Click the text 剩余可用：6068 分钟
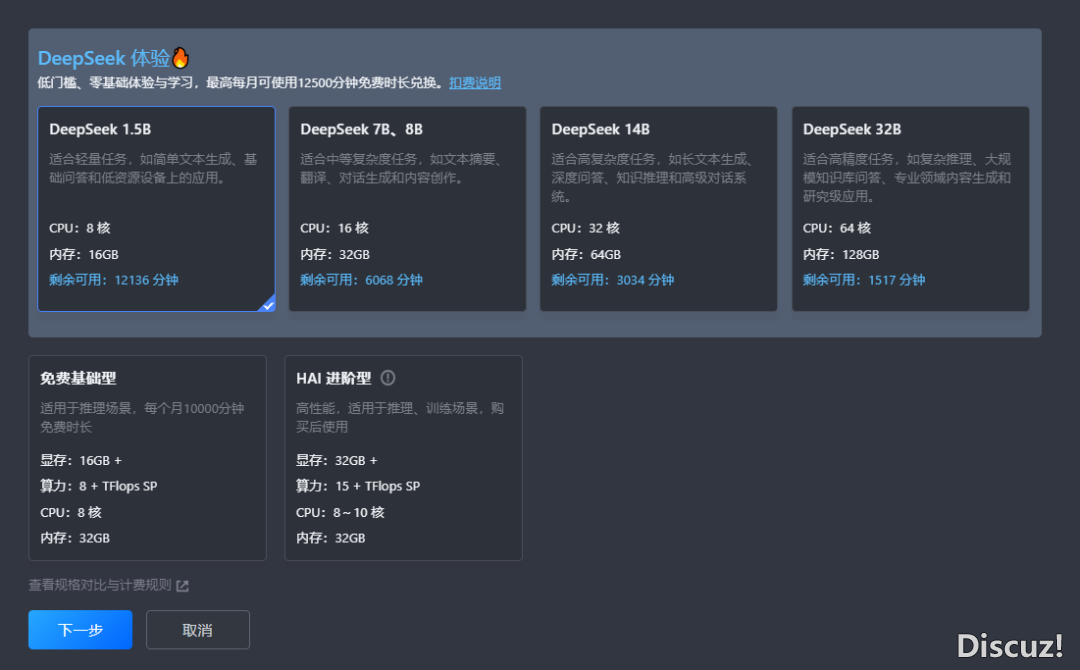Screen dimensions: 1080x670 click(362, 280)
